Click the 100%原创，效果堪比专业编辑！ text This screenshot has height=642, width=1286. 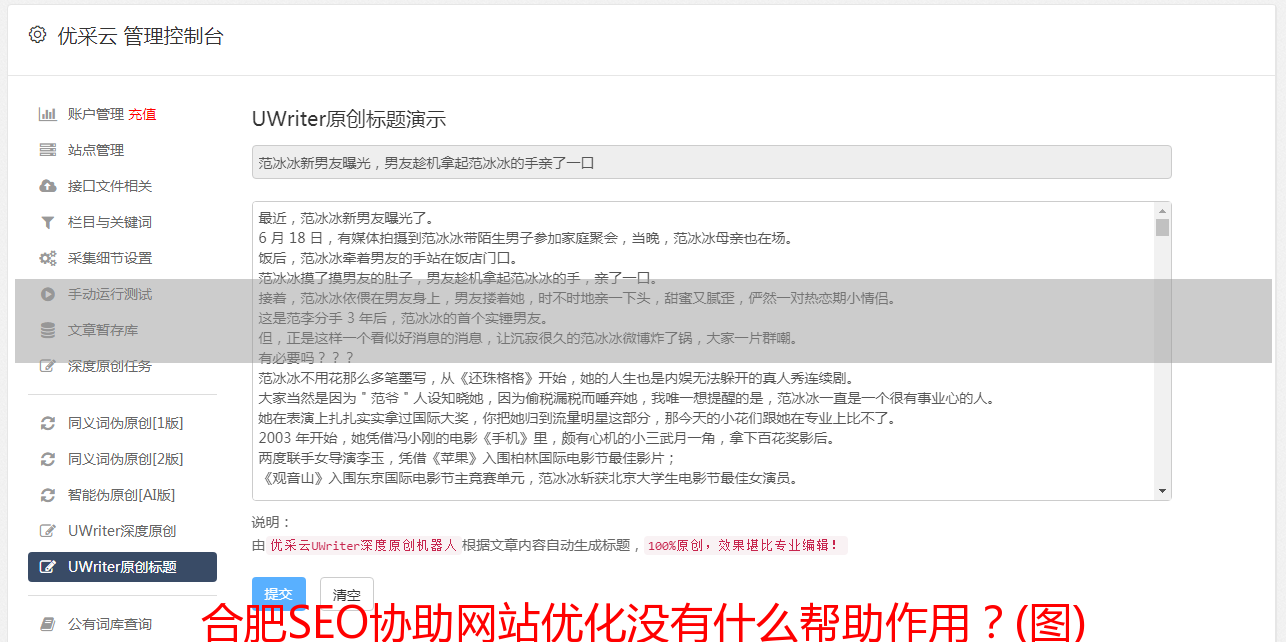coord(745,546)
